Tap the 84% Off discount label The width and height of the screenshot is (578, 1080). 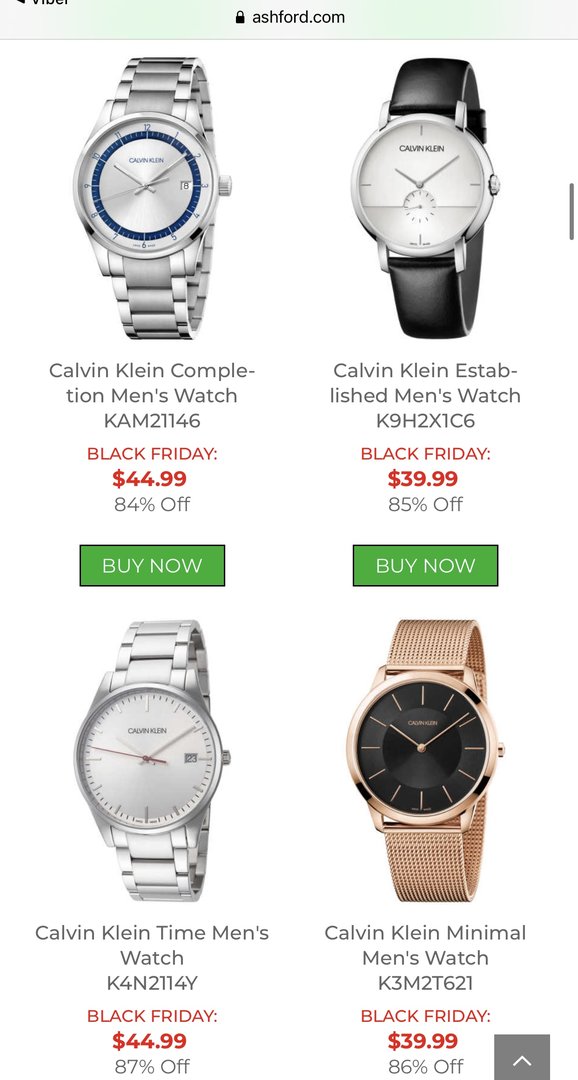click(152, 504)
